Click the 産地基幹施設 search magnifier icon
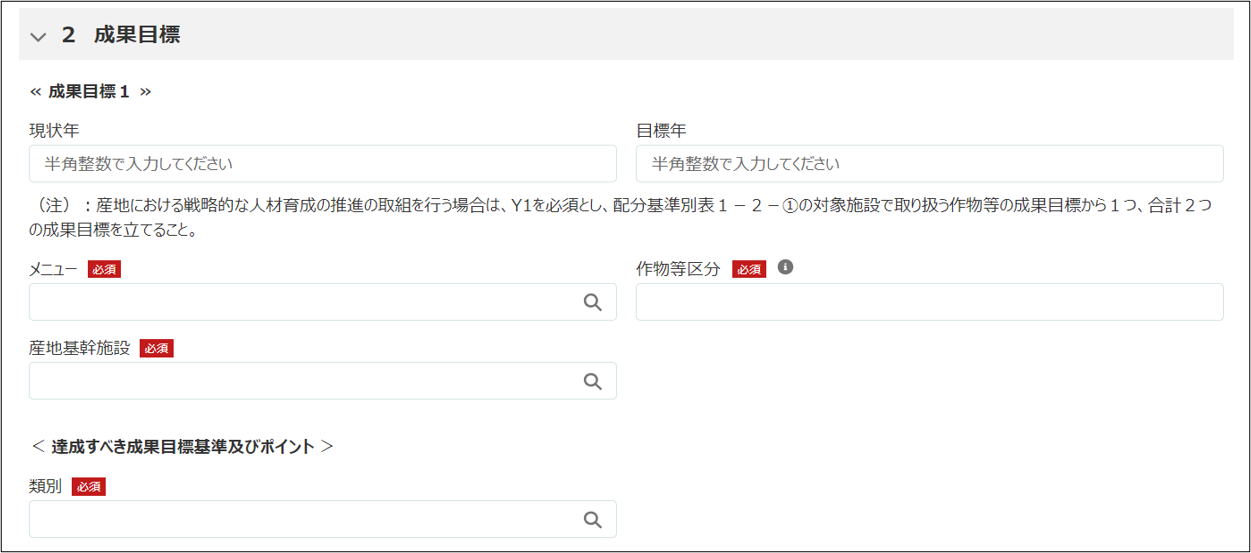This screenshot has width=1251, height=553. (x=592, y=381)
